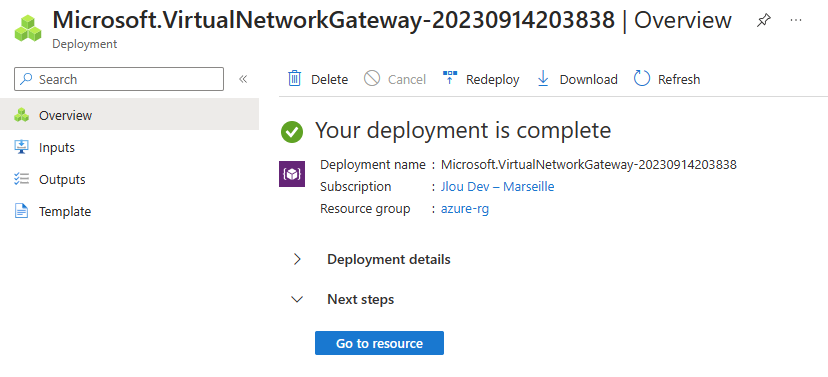Click the Overview cubes icon in sidebar
Viewport: 828px width, 377px height.
coord(21,115)
